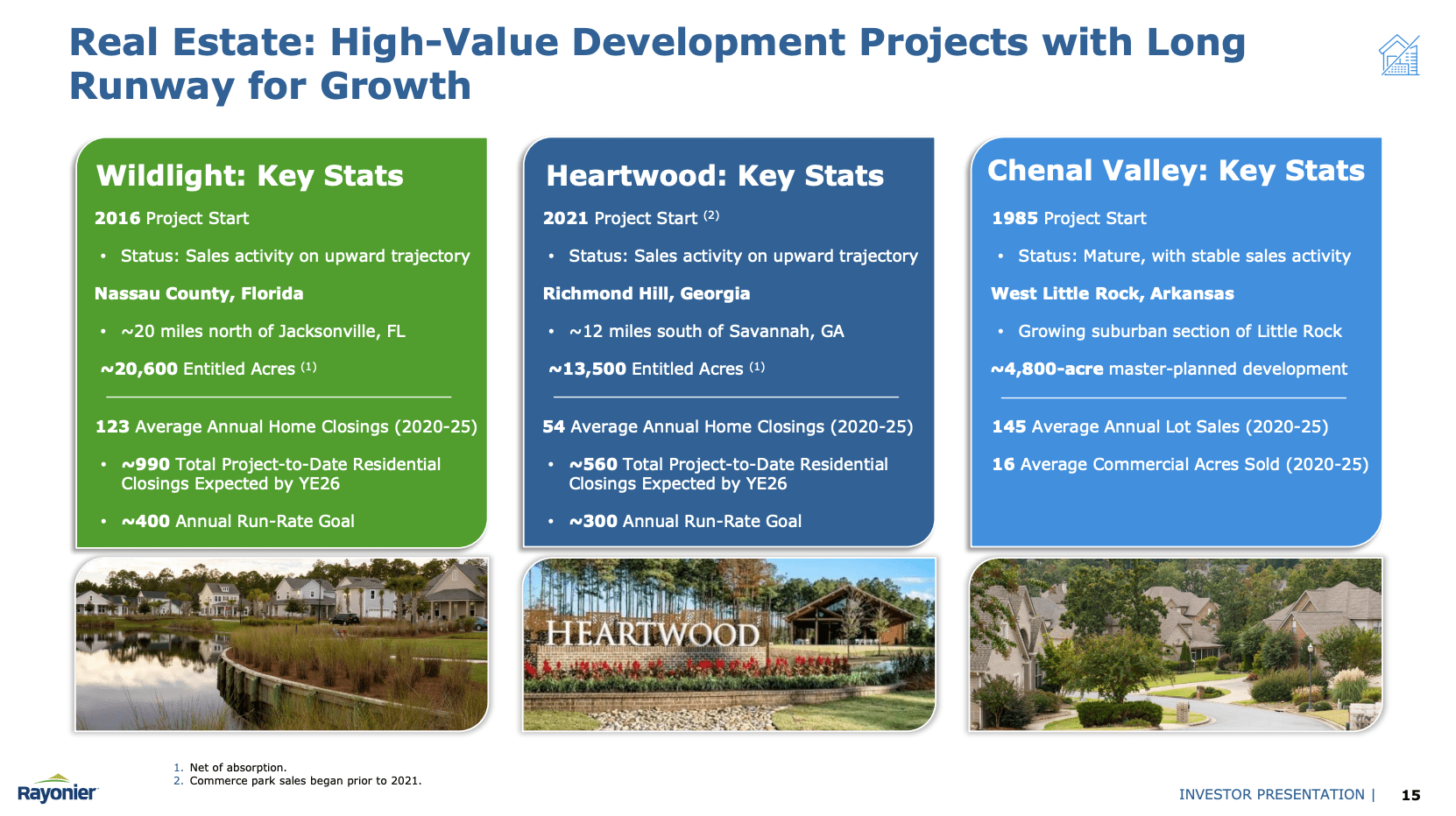
Task: Click West Little Rock, Arkansas text
Action: (1113, 293)
